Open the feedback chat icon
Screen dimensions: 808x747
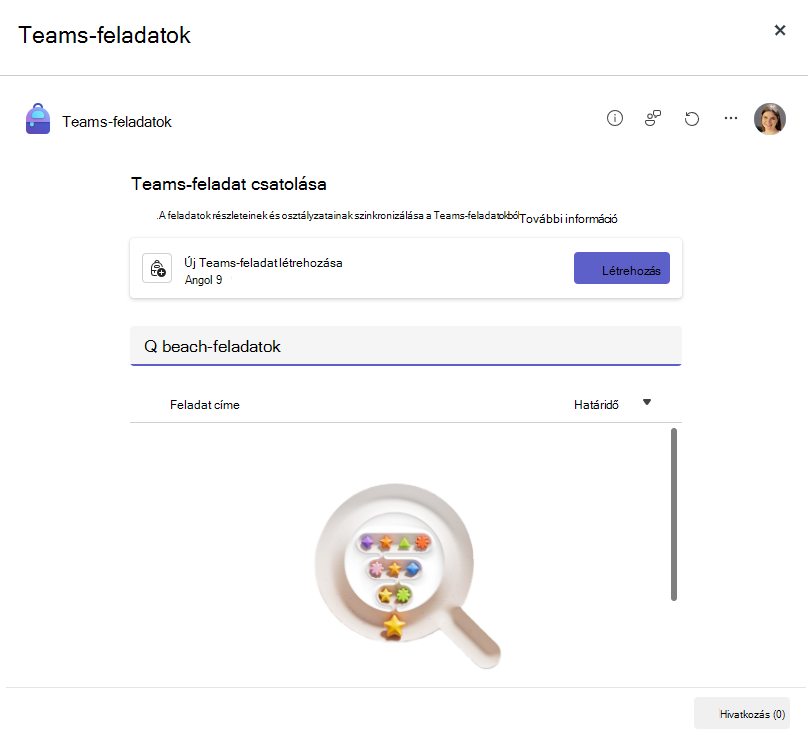point(653,118)
